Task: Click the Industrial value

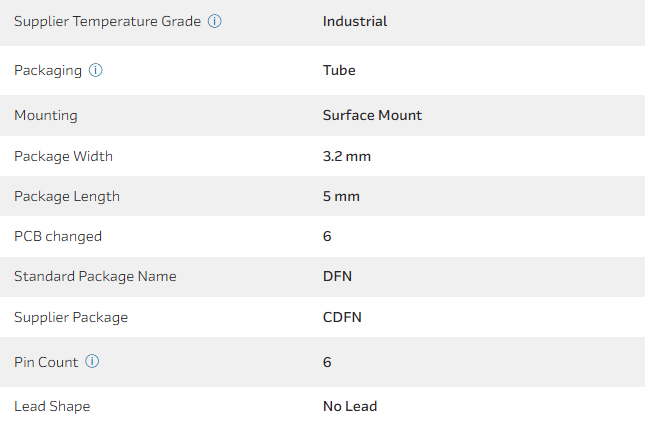Action: click(x=355, y=21)
